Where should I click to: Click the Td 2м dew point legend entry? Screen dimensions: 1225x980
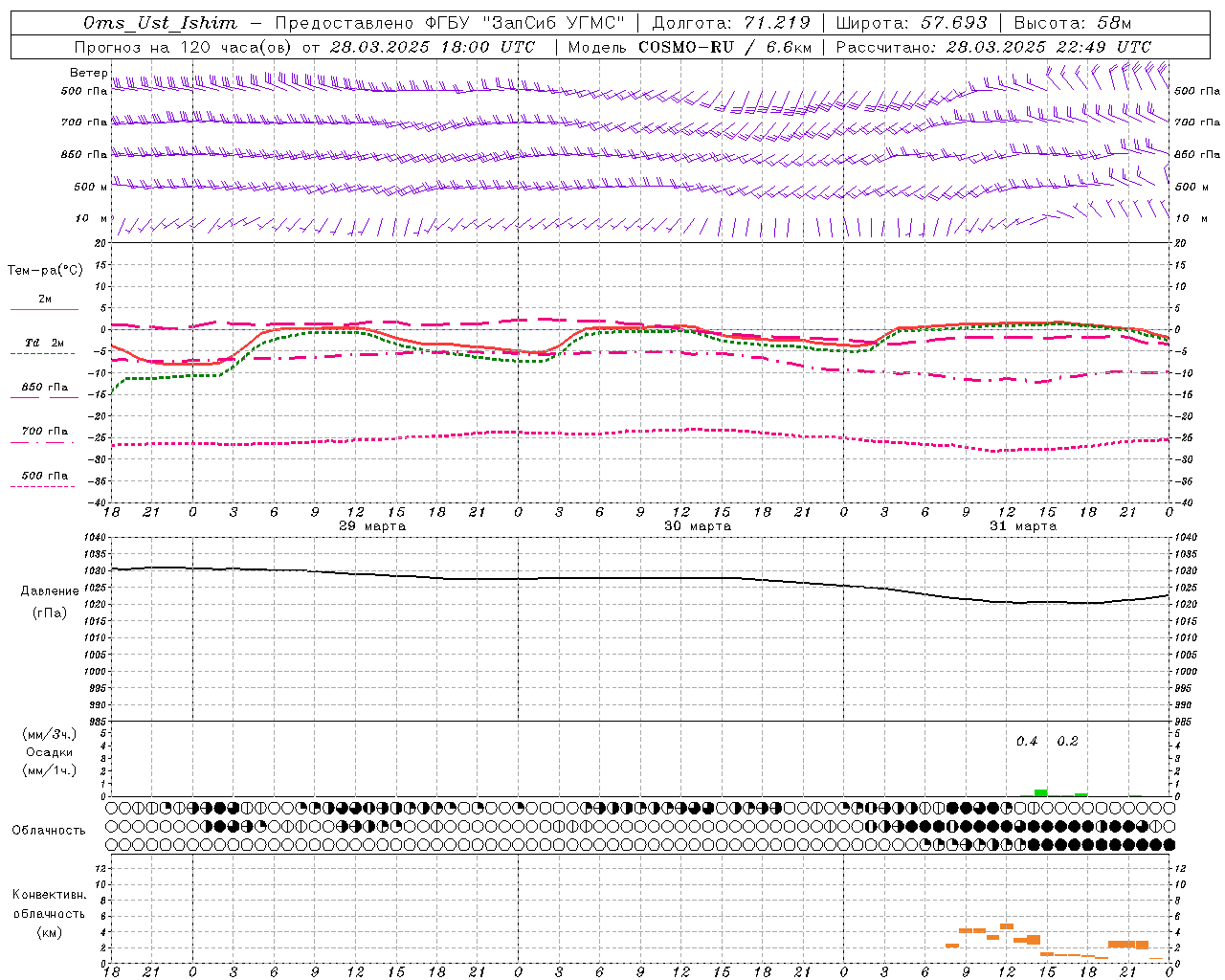44,343
